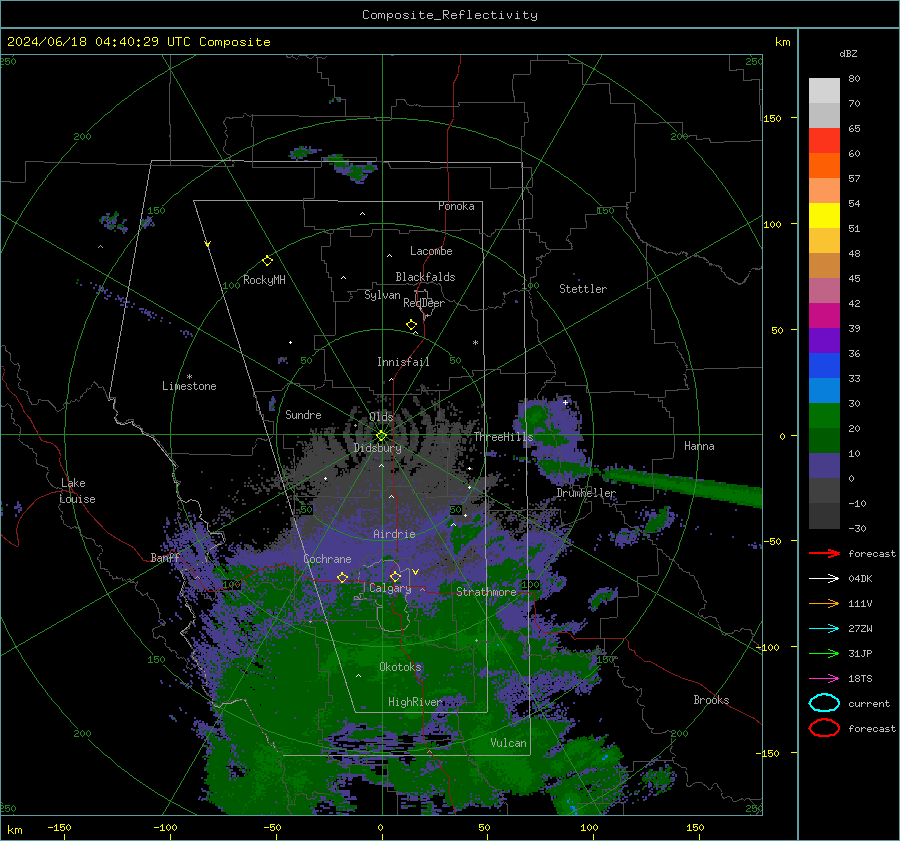900x841 pixels.
Task: Click the dBZ legend heading
Action: (848, 53)
